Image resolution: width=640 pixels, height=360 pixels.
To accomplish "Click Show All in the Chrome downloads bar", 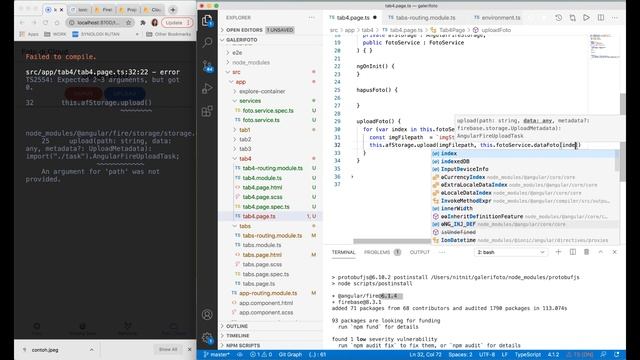I will (x=168, y=349).
